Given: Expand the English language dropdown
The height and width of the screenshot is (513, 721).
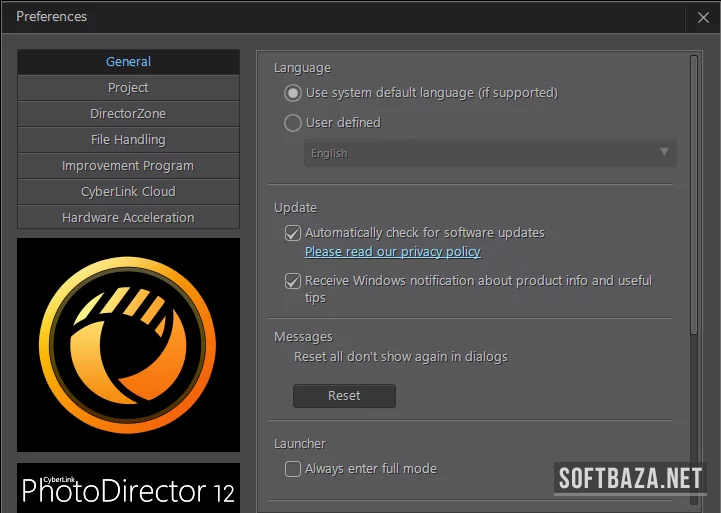Looking at the screenshot, I should (490, 153).
